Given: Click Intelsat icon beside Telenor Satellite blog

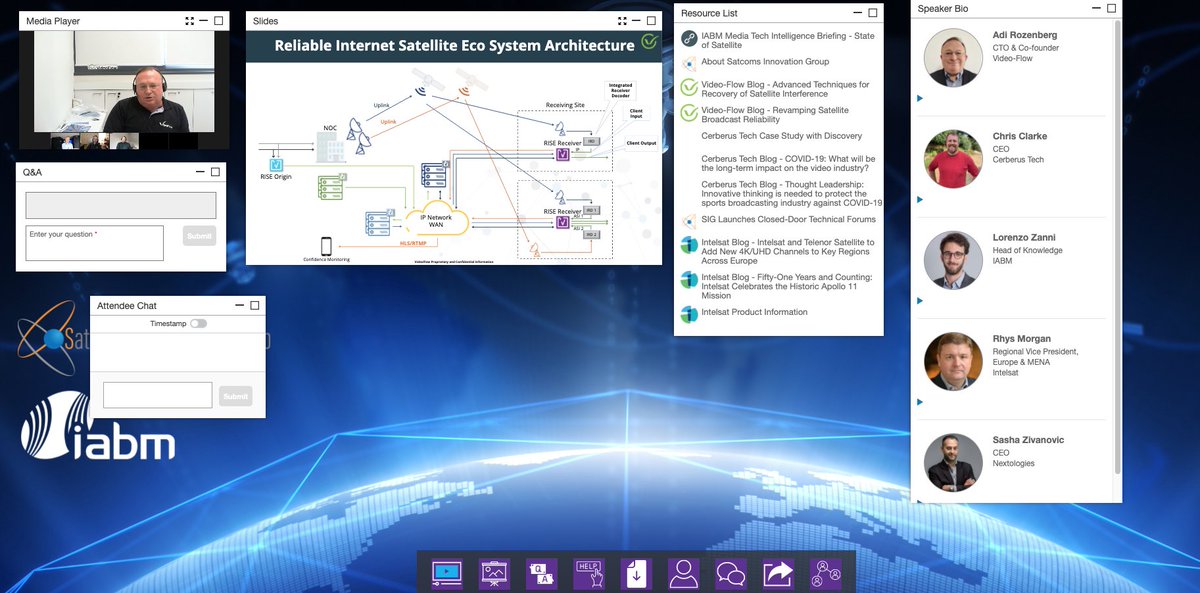Looking at the screenshot, I should point(689,245).
